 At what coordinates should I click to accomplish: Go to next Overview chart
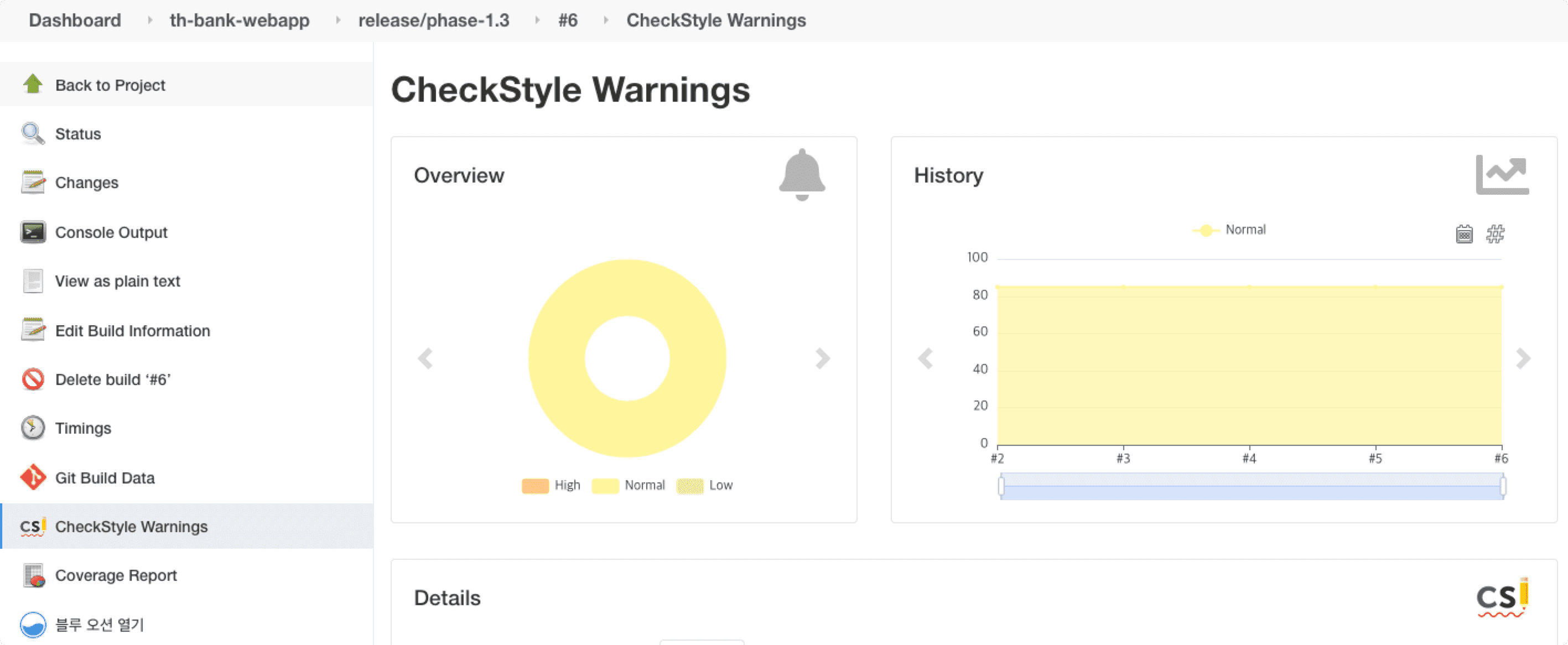[x=822, y=358]
